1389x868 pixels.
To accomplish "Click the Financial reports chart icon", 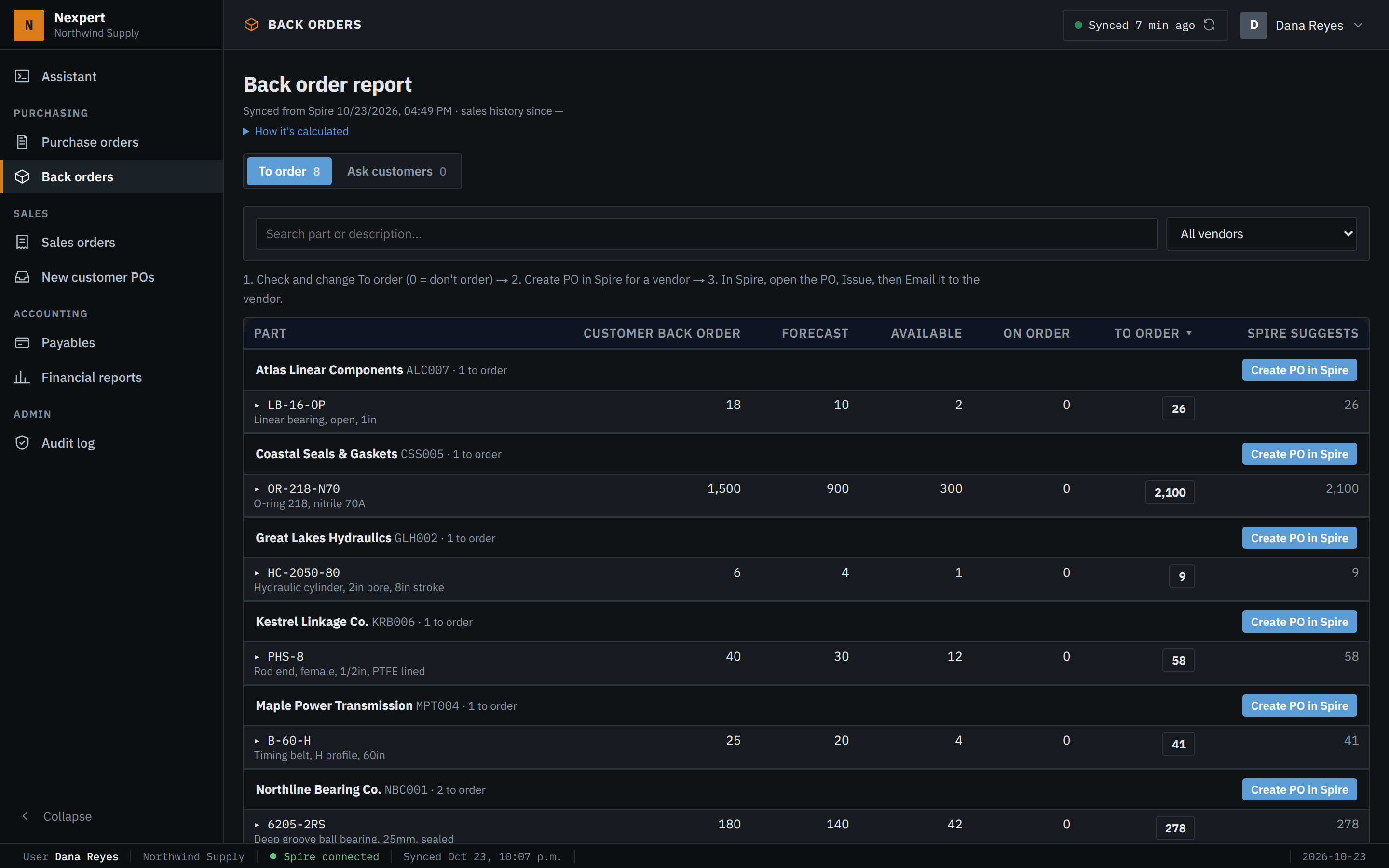I will (22, 377).
